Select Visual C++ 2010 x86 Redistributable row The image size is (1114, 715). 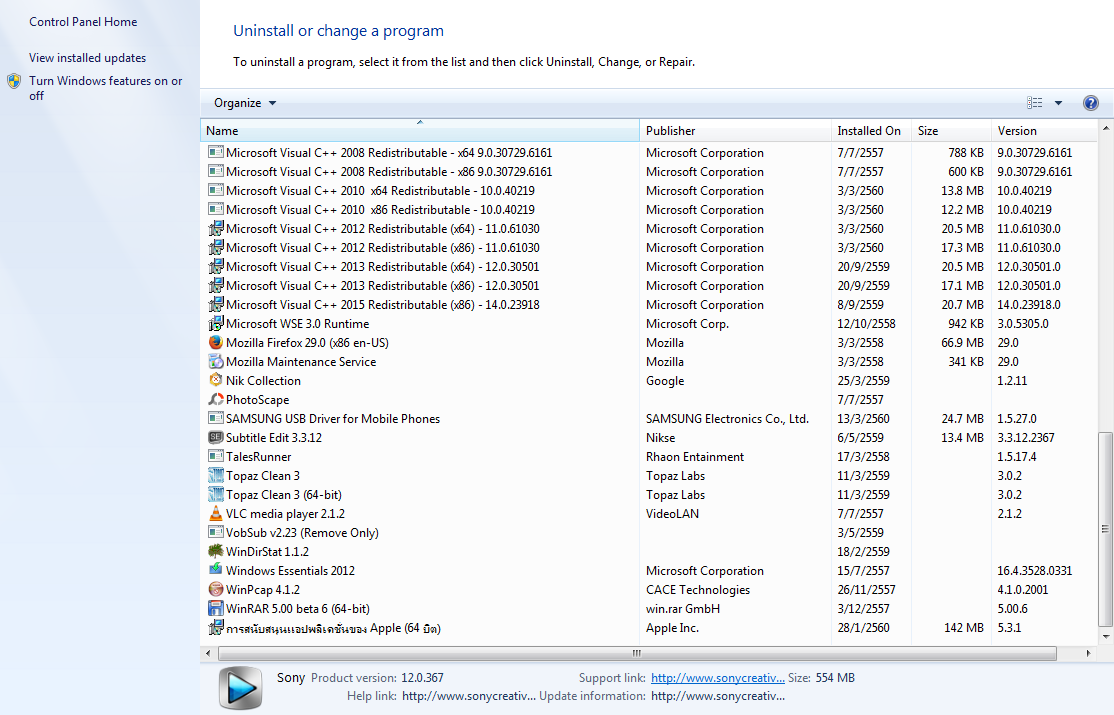point(649,210)
